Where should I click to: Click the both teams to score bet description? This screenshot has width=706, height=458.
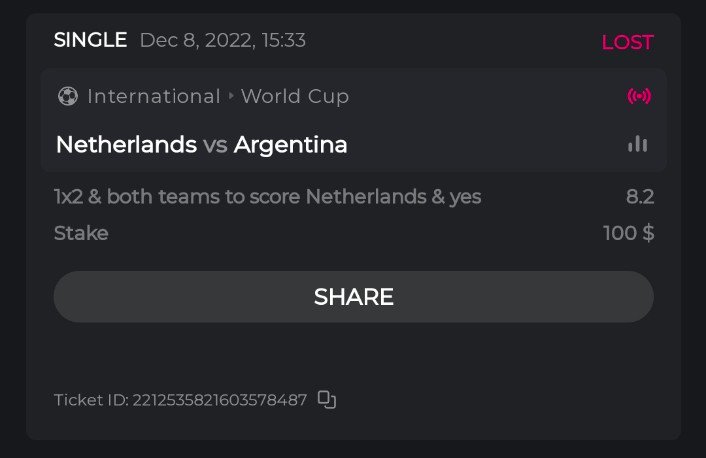click(267, 197)
